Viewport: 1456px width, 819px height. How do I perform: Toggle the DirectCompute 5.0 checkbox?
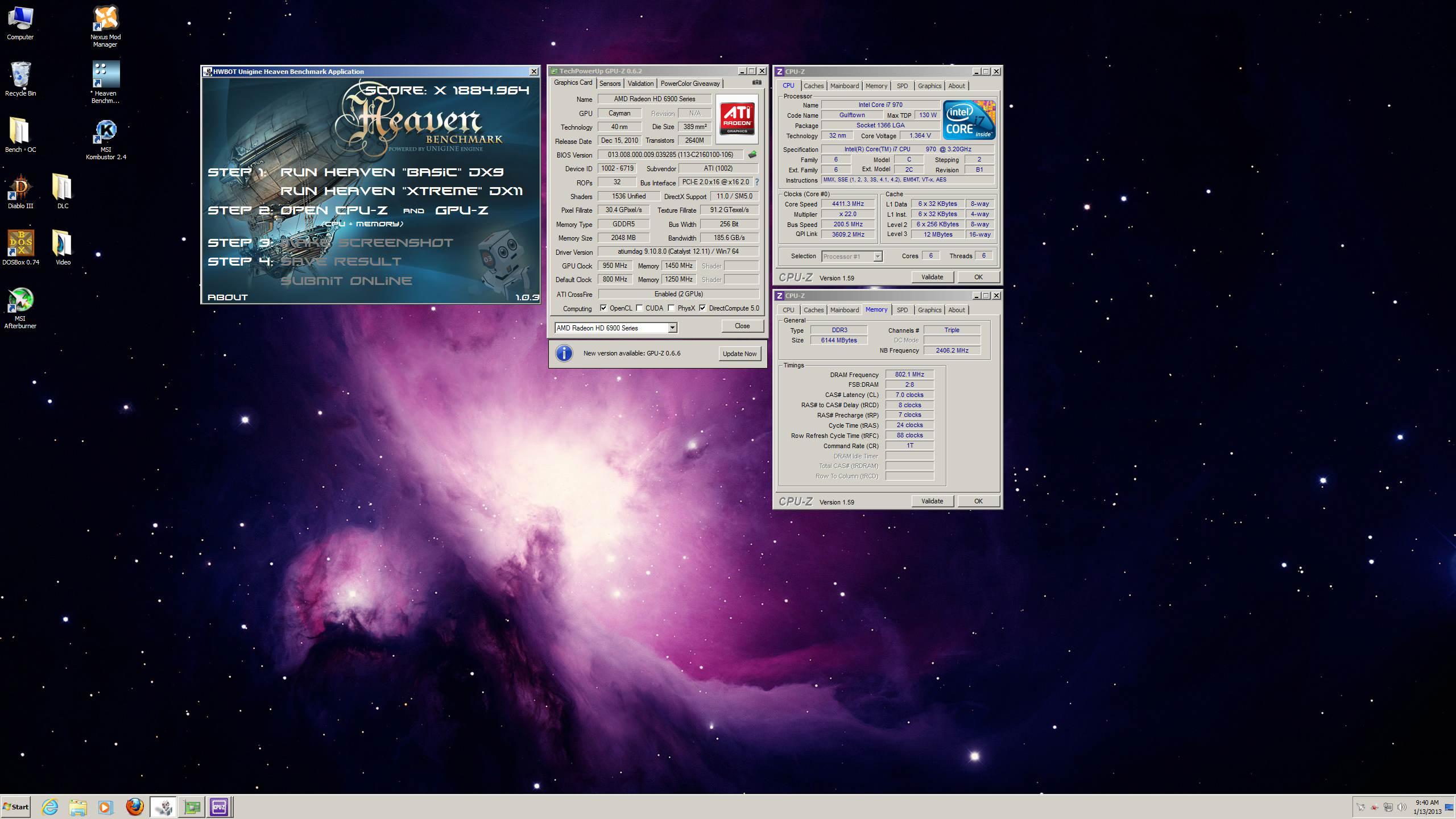coord(702,308)
